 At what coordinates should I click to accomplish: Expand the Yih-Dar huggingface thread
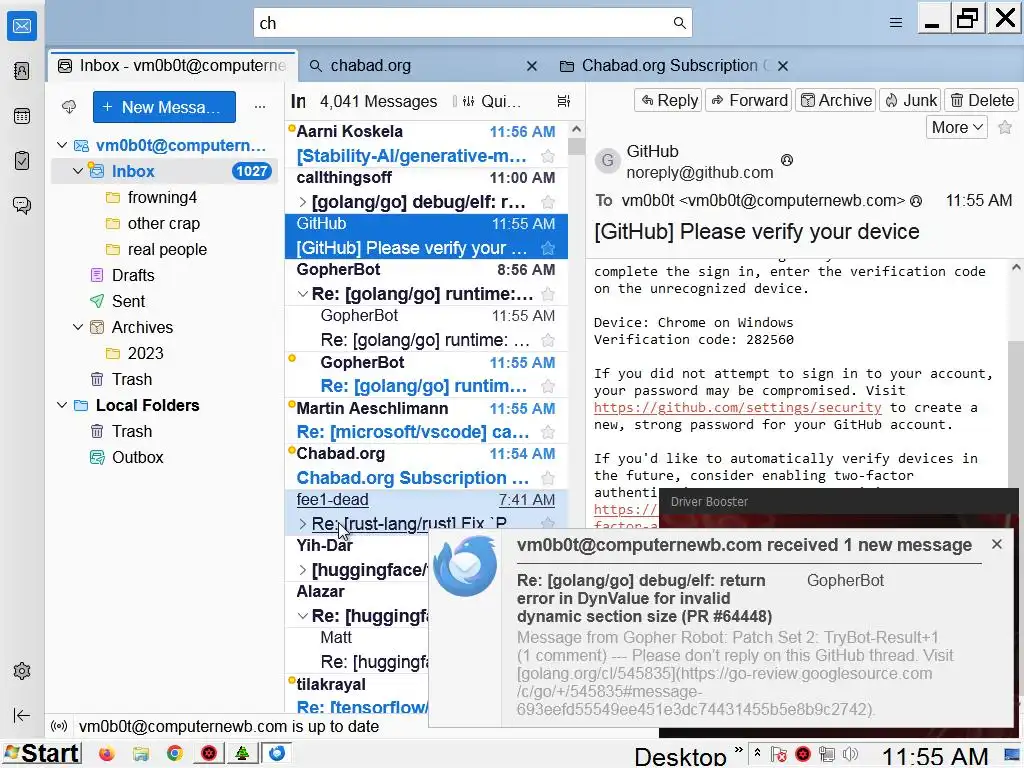(x=302, y=570)
